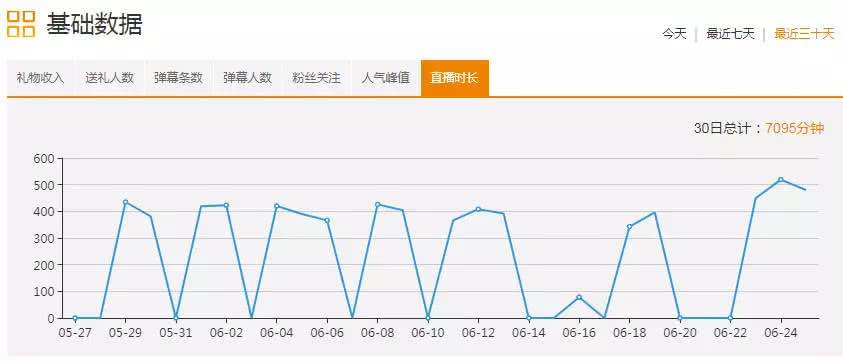Click the 06-02 data point on the chart
Image resolution: width=843 pixels, height=363 pixels.
click(226, 205)
